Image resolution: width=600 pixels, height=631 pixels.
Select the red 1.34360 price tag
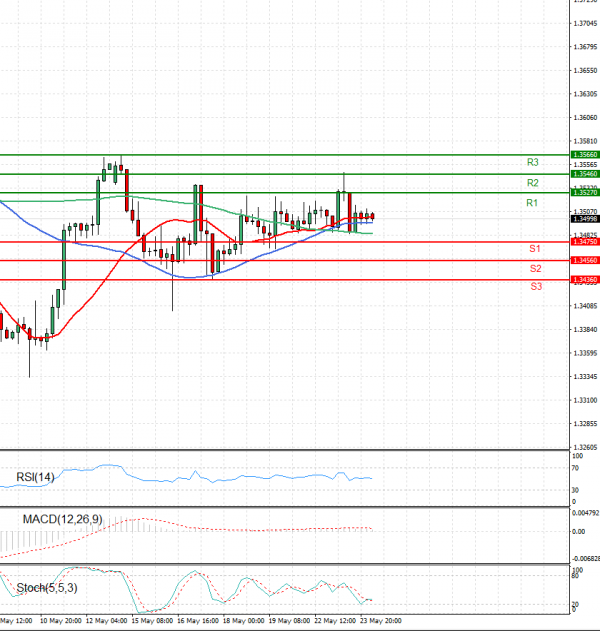point(585,279)
